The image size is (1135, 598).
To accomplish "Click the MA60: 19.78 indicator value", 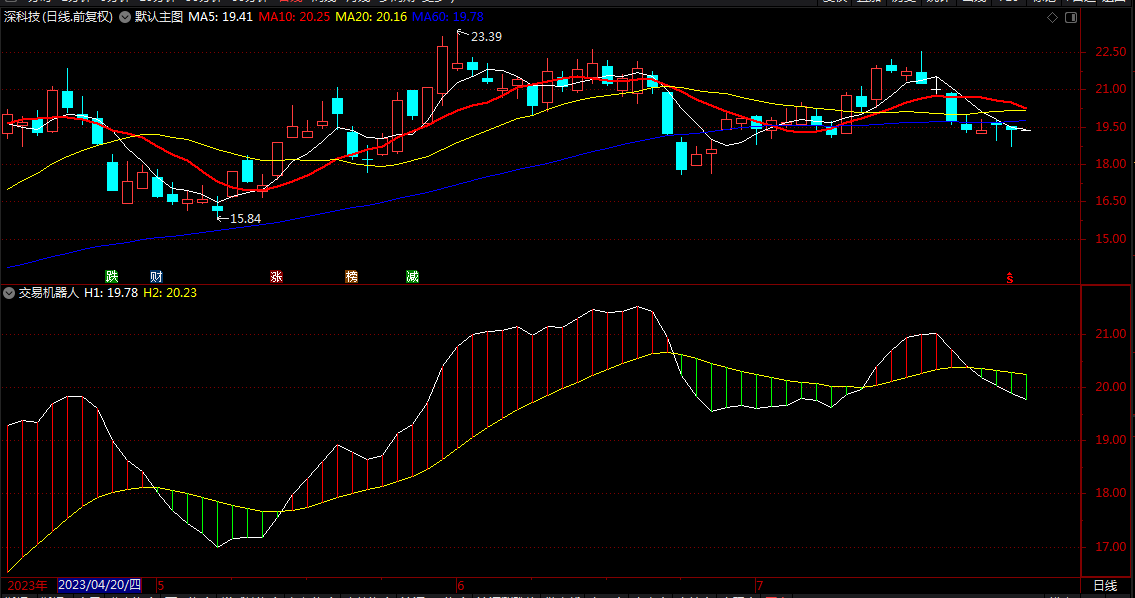I will [448, 17].
